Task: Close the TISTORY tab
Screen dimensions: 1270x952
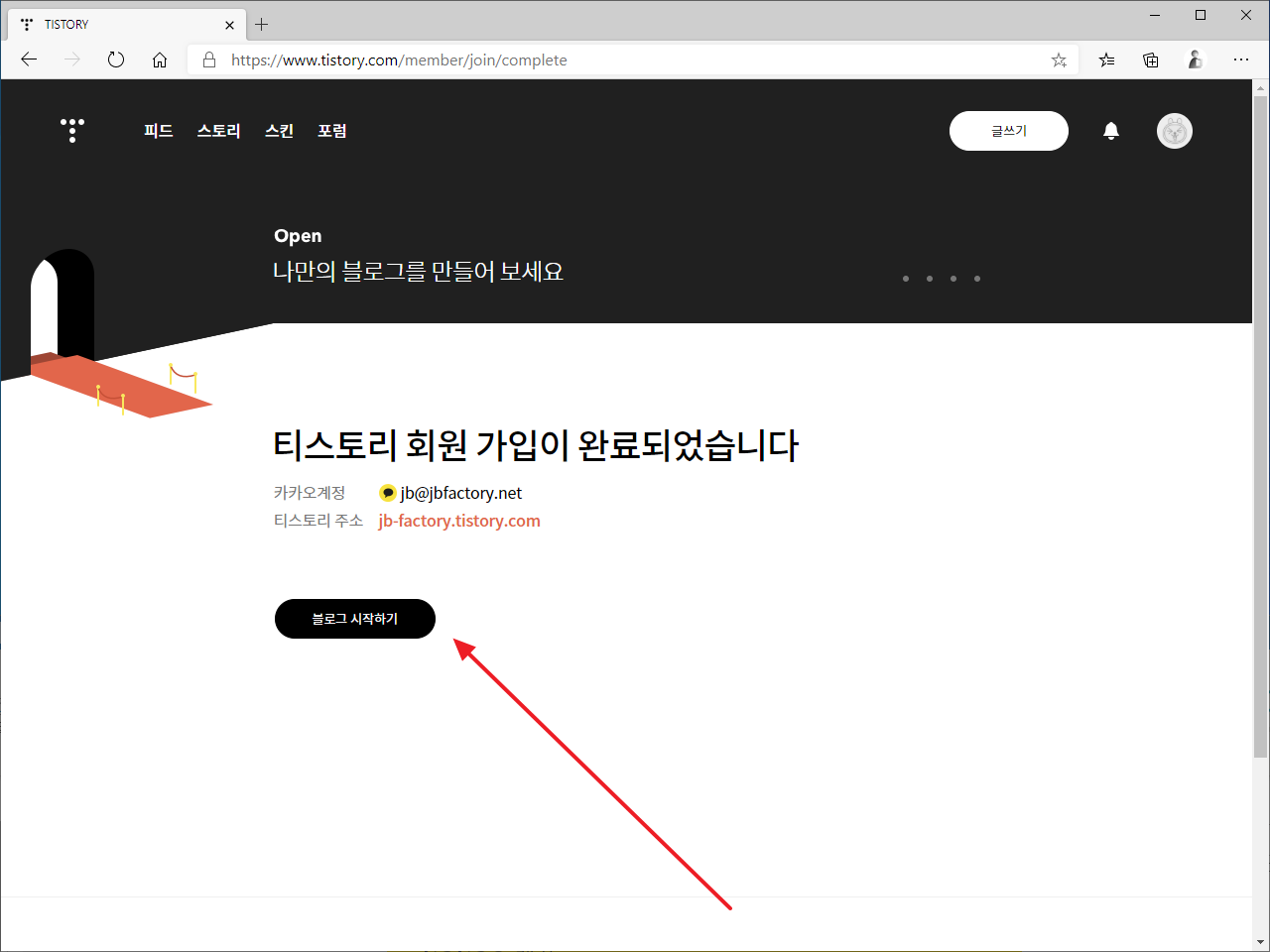Action: click(x=229, y=25)
